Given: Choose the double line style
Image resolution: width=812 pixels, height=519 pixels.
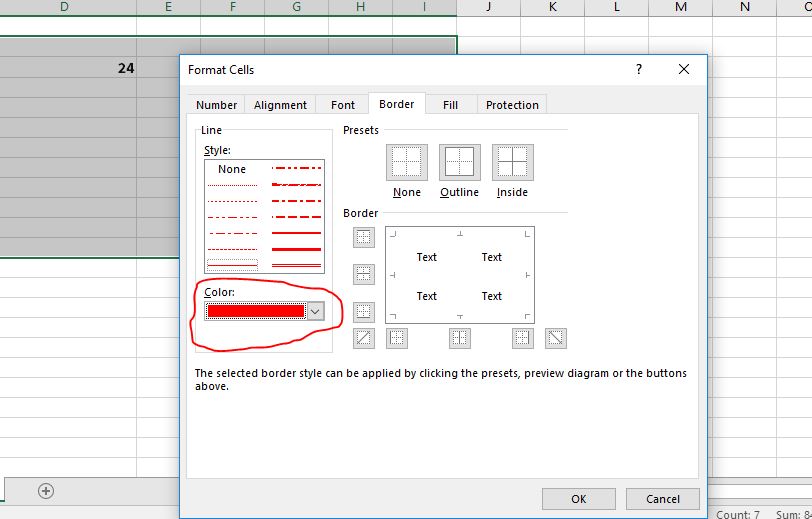Looking at the screenshot, I should tap(297, 265).
